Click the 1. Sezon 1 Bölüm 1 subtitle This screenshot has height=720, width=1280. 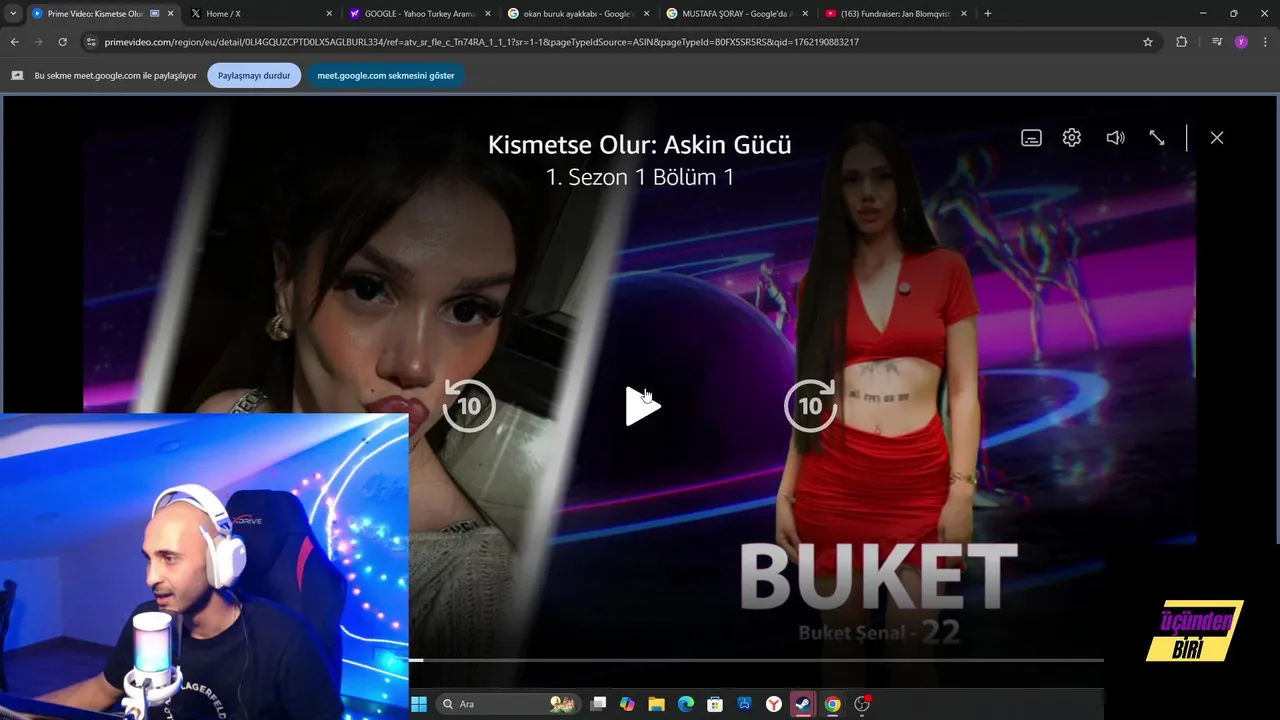pos(640,177)
